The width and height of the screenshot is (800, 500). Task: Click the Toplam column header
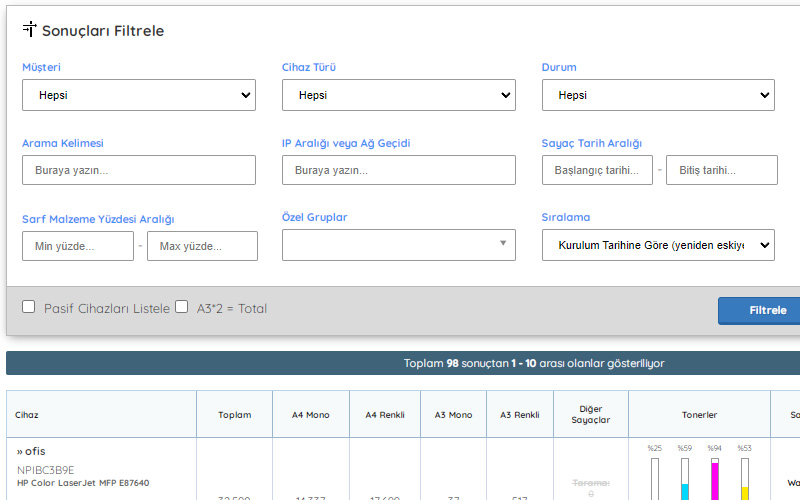pos(235,414)
